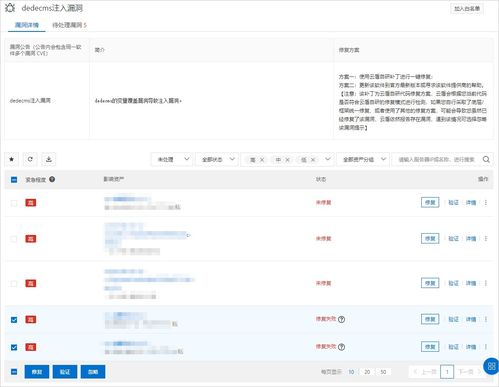Click 修复 button in the first row
The height and width of the screenshot is (387, 499).
[x=430, y=202]
